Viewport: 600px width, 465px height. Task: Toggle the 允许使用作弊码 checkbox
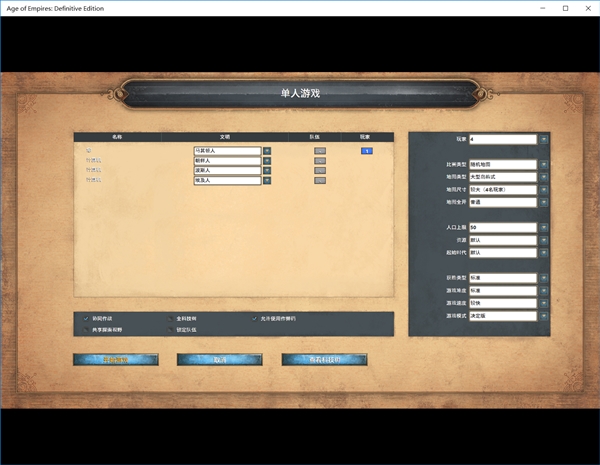tap(255, 318)
